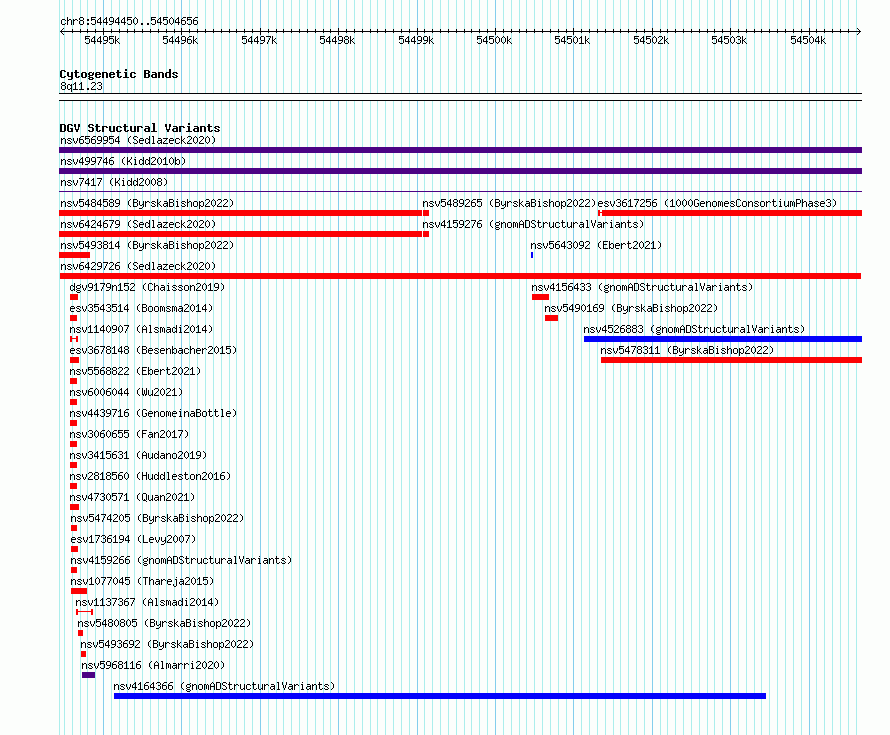Open the esv3678148 (Besenbacher2015) label
The width and height of the screenshot is (890, 735).
[x=153, y=350]
